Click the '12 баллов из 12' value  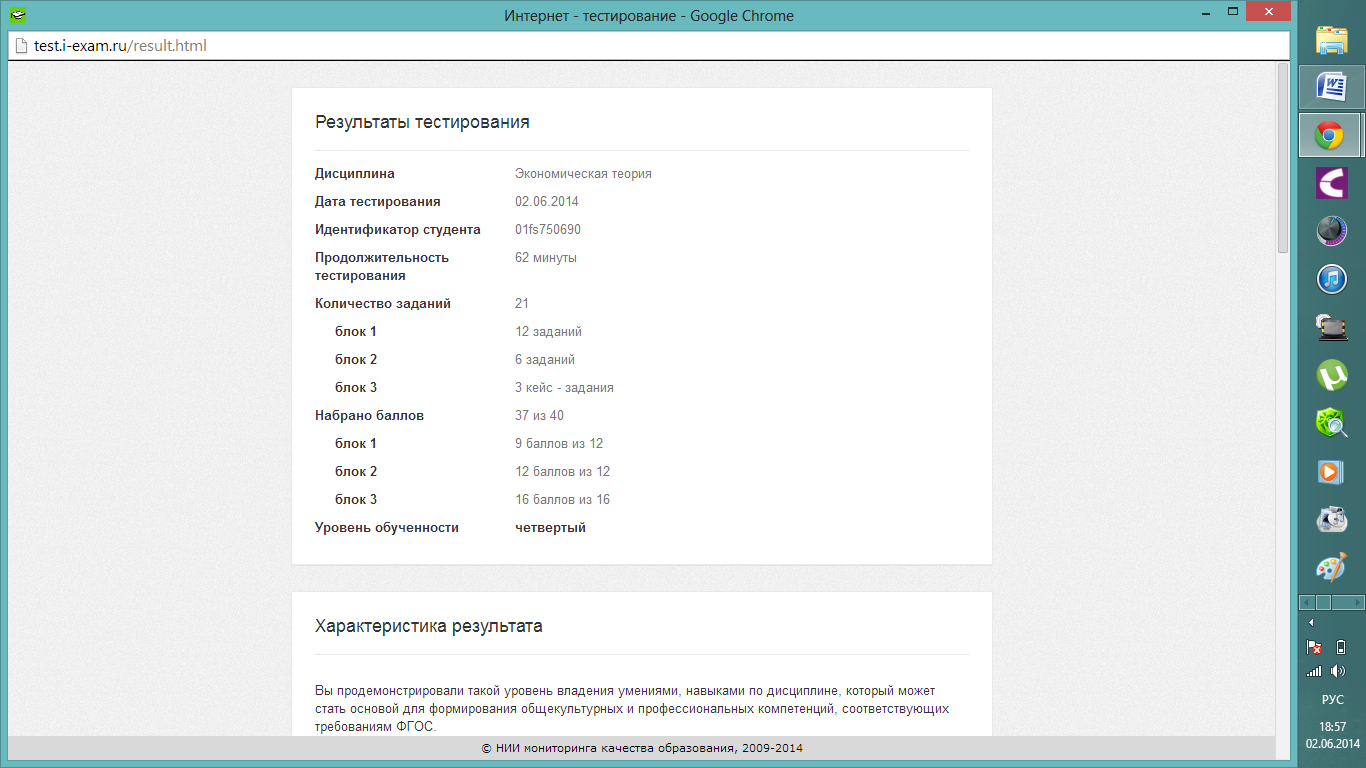click(562, 472)
